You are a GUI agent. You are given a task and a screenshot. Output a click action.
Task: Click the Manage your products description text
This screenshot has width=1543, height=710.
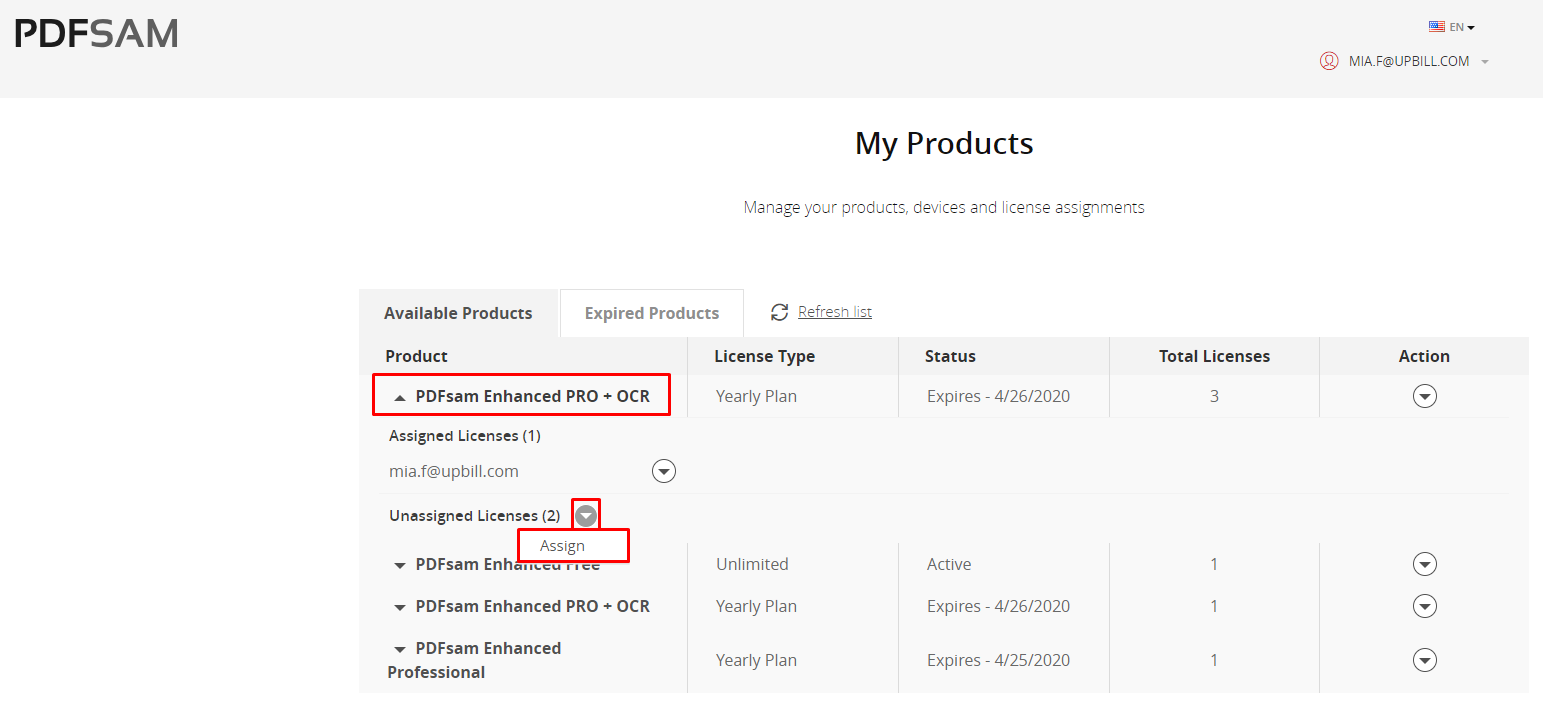coord(944,208)
